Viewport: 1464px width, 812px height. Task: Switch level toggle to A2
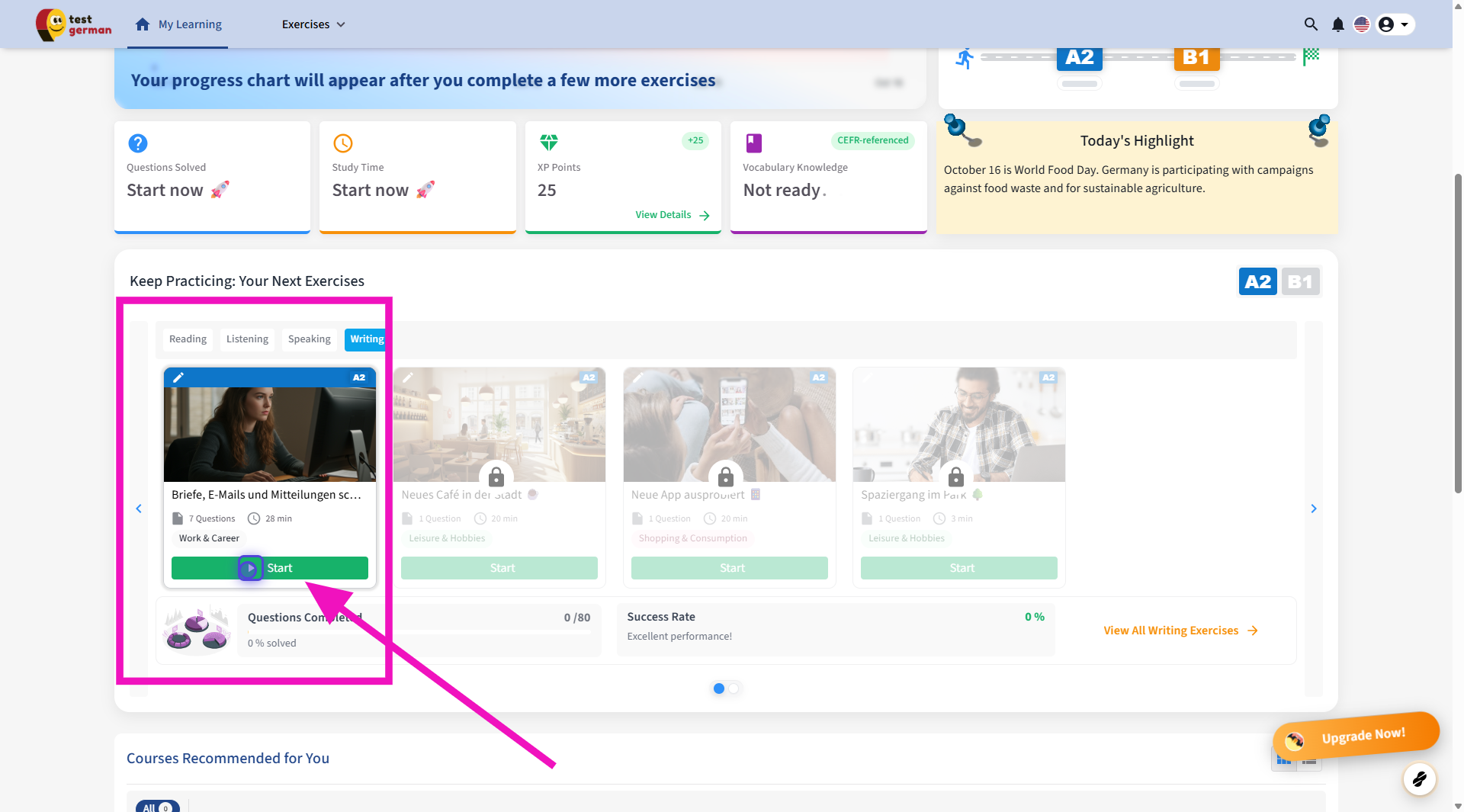1257,282
